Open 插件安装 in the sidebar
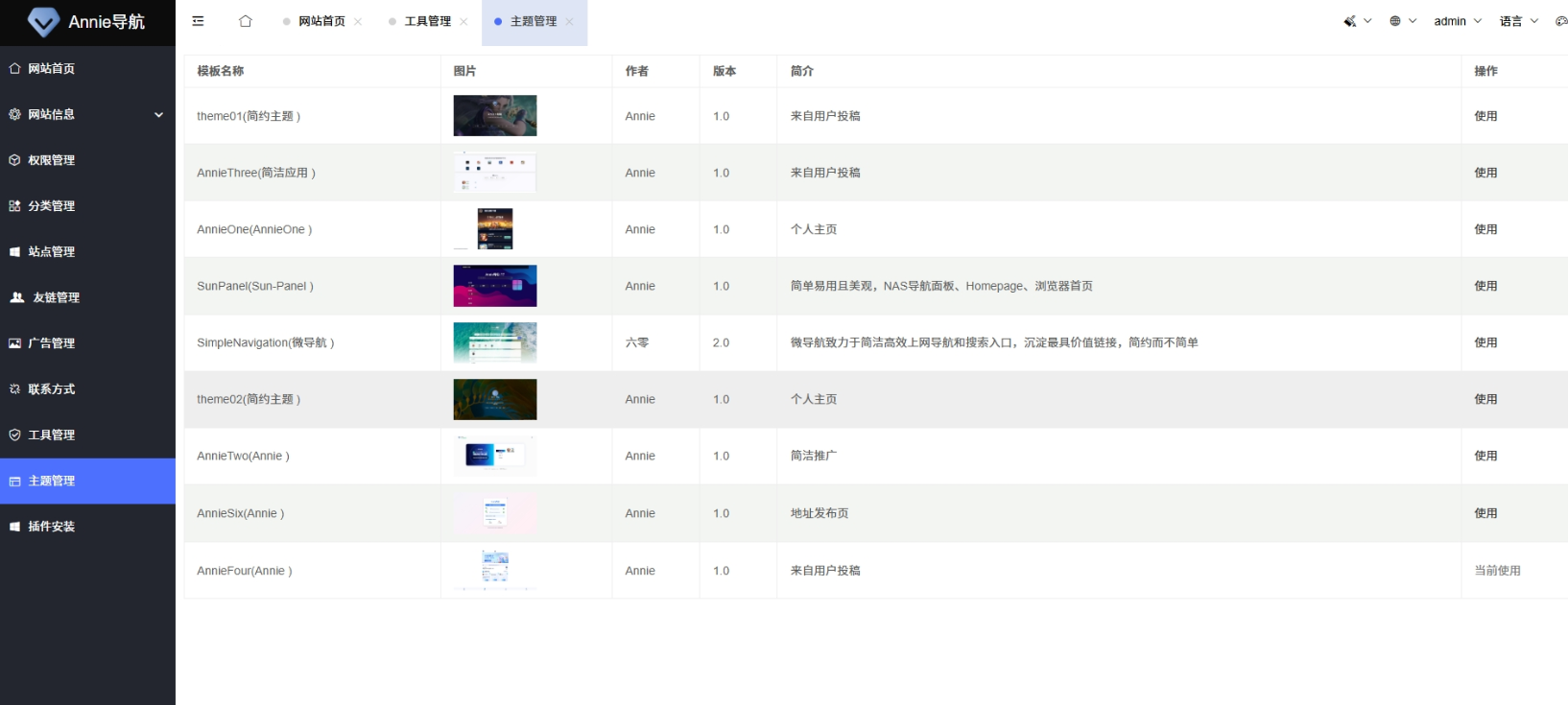The height and width of the screenshot is (705, 1568). 87,527
